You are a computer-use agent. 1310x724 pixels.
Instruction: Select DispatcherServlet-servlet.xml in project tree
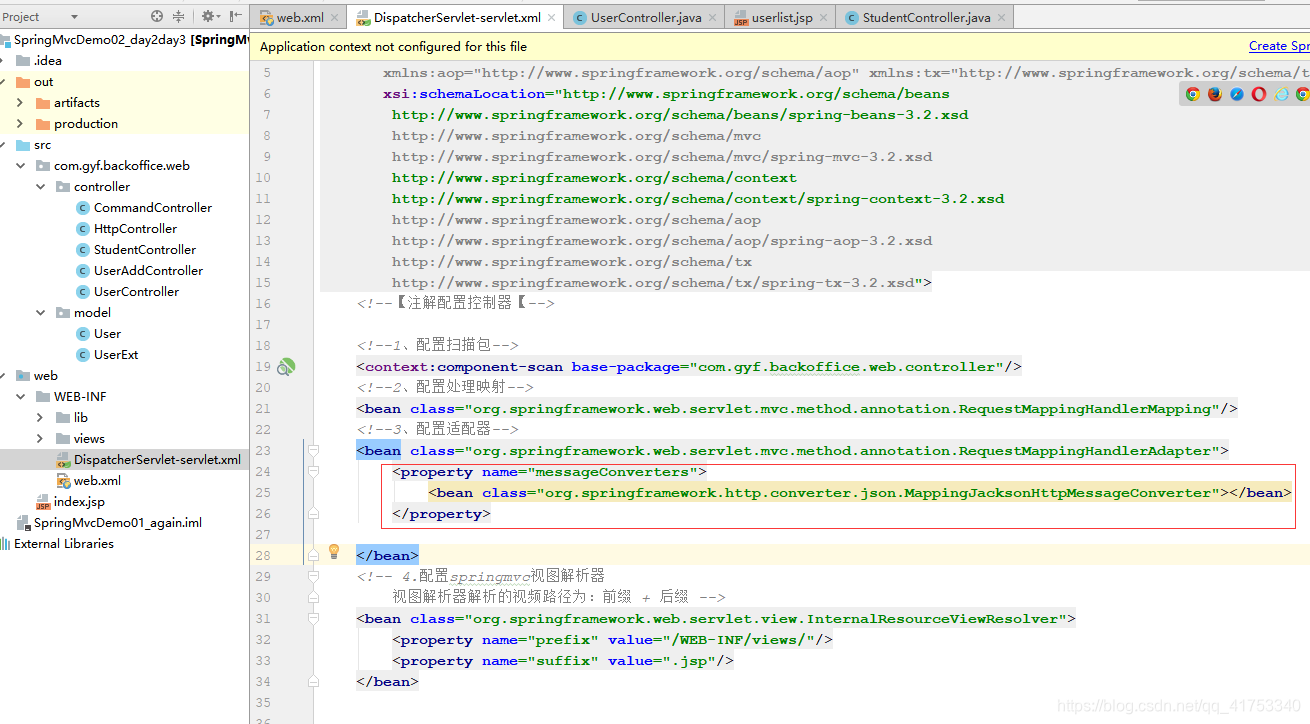tap(157, 460)
